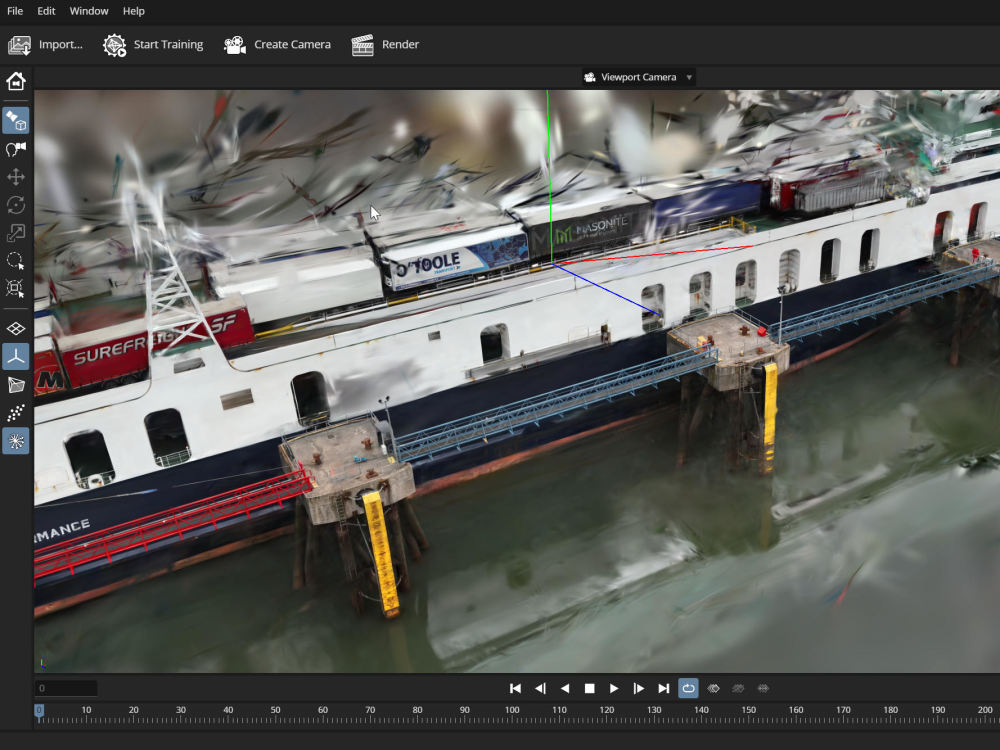Select the Move tool
Screen dimensions: 1000x750
click(x=16, y=177)
